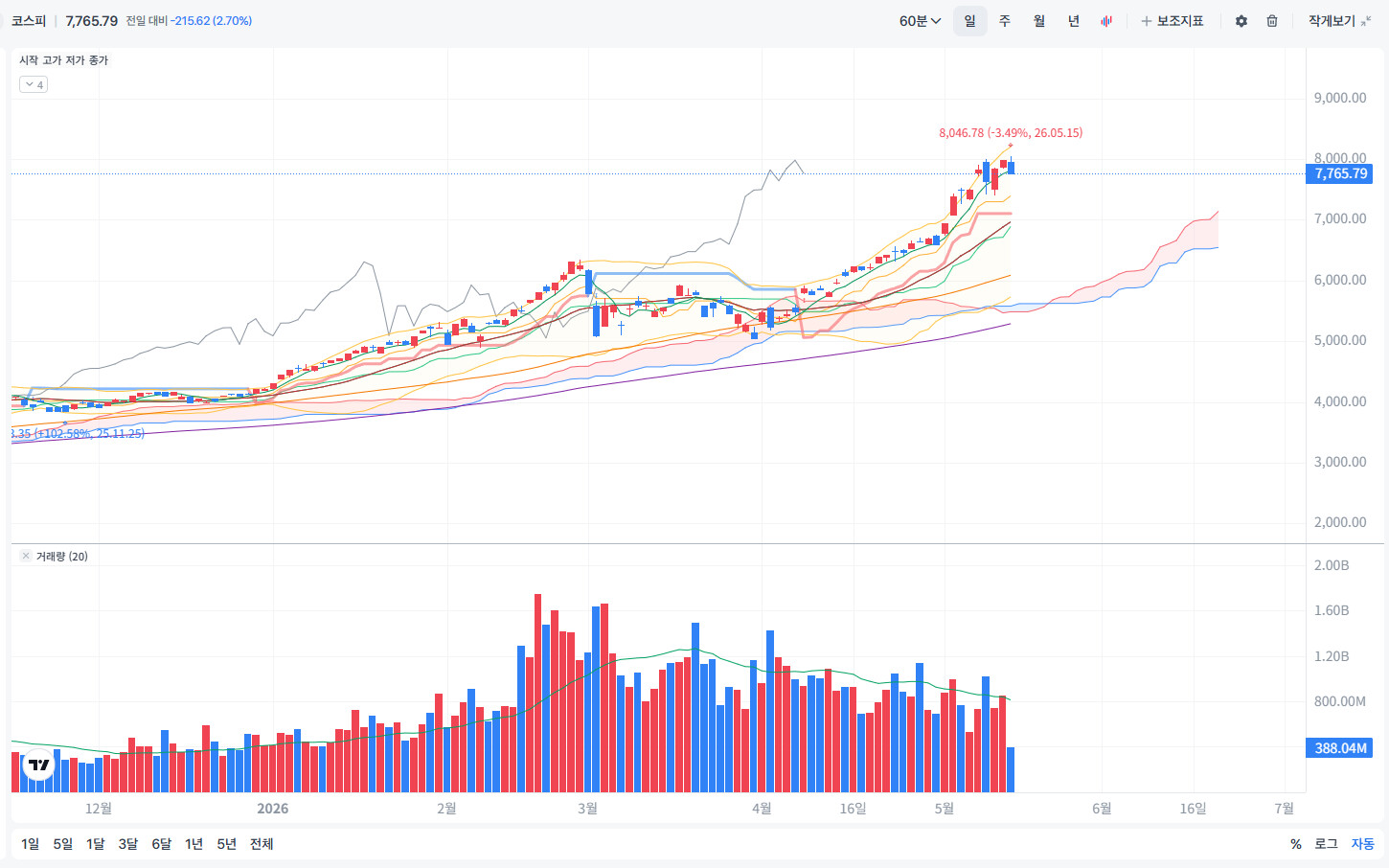
Task: Click the 5월 time axis label
Action: pyautogui.click(x=945, y=809)
